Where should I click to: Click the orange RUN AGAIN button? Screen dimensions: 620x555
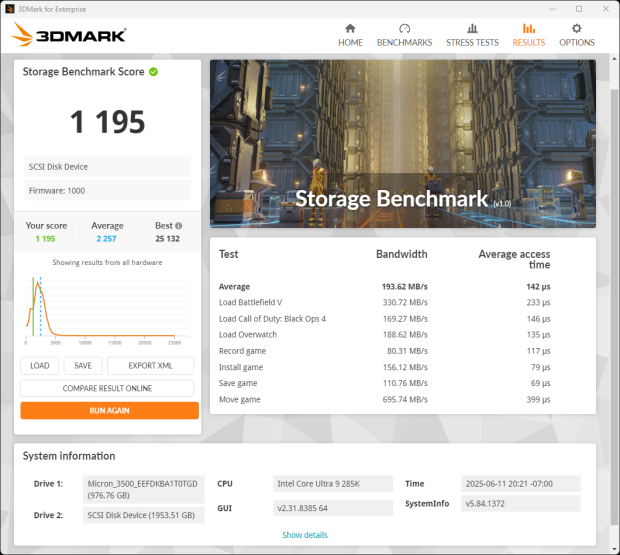click(110, 411)
